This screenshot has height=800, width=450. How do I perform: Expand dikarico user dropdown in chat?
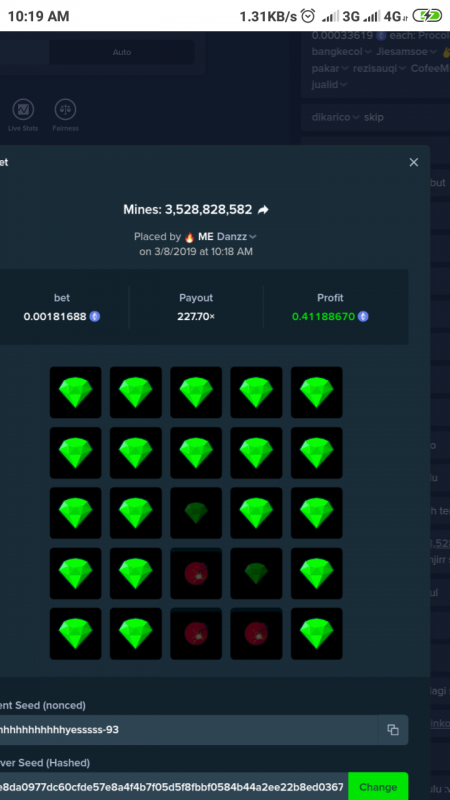click(x=356, y=117)
